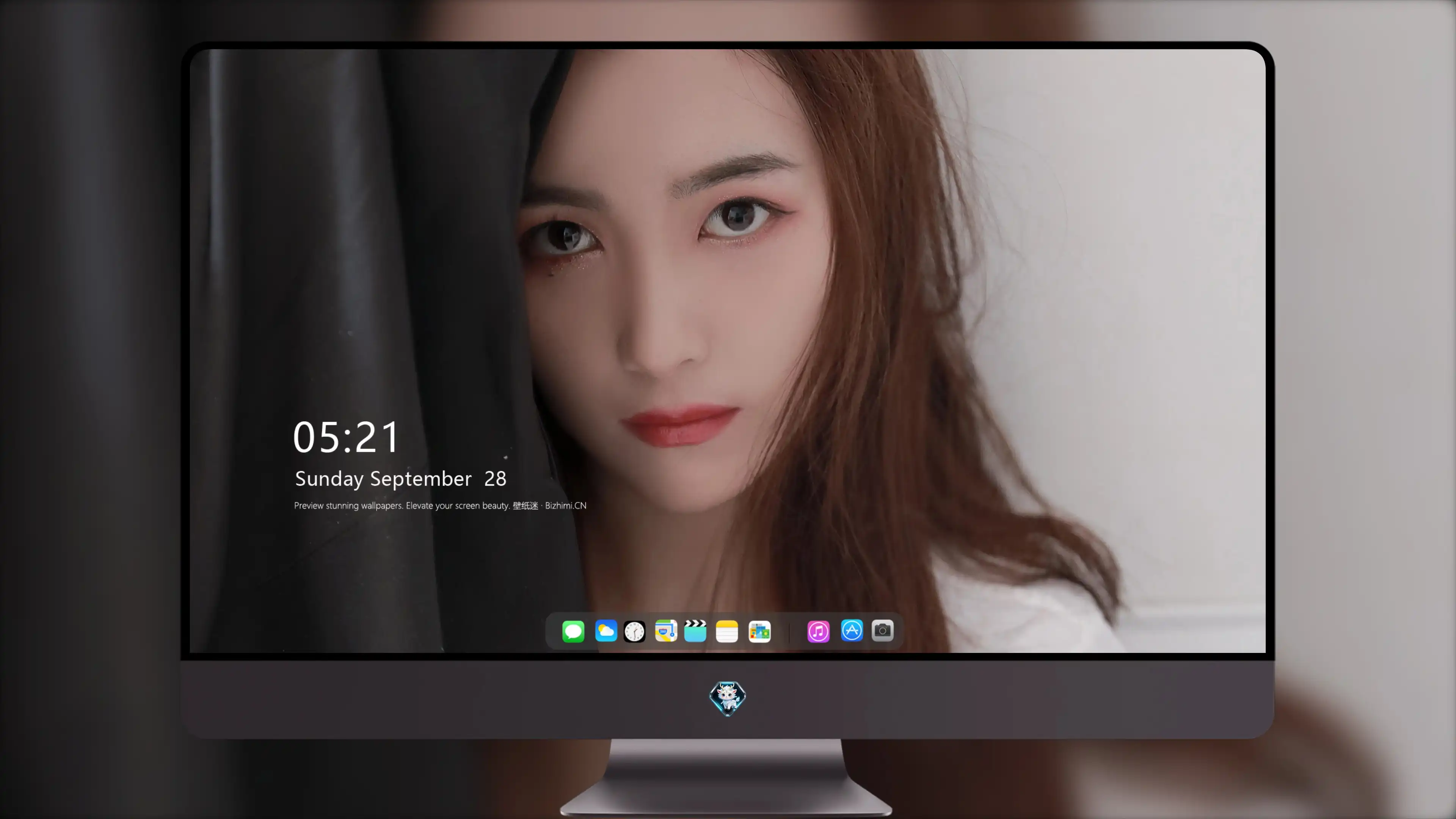Open the Maps app in the dock
1456x819 pixels.
click(x=666, y=631)
